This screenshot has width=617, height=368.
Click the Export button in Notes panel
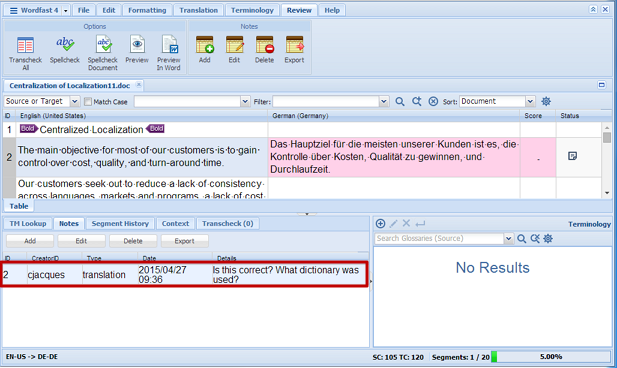click(x=185, y=241)
